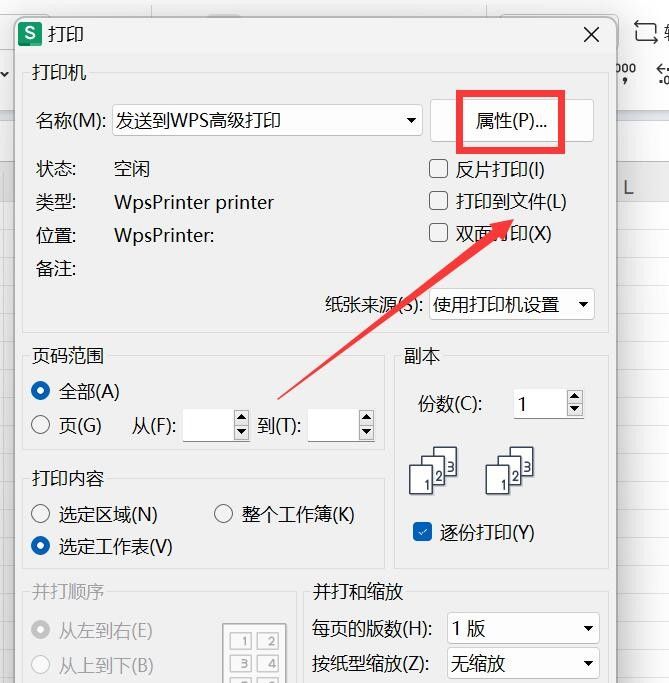Image resolution: width=669 pixels, height=683 pixels.
Task: Select 选定区域(N) print content radio
Action: [x=41, y=514]
